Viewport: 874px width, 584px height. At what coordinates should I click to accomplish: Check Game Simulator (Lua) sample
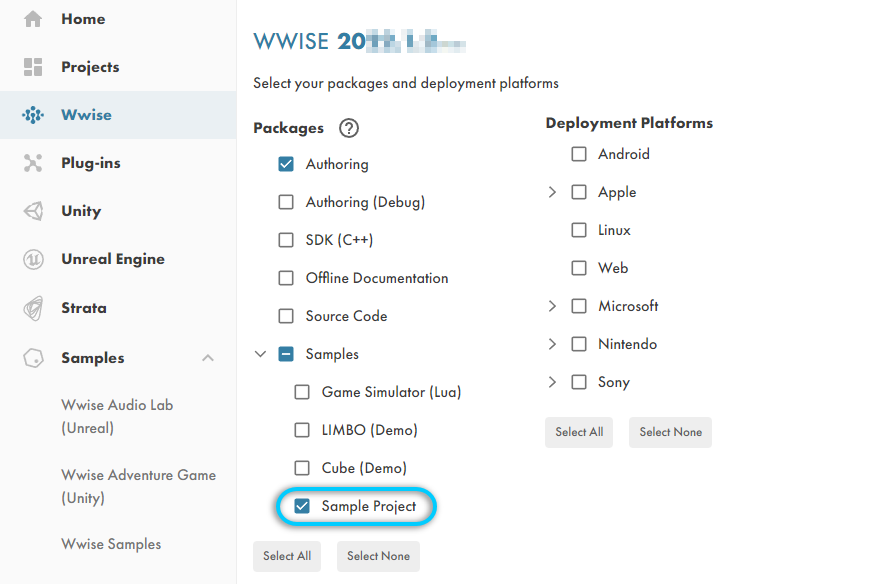(x=302, y=392)
